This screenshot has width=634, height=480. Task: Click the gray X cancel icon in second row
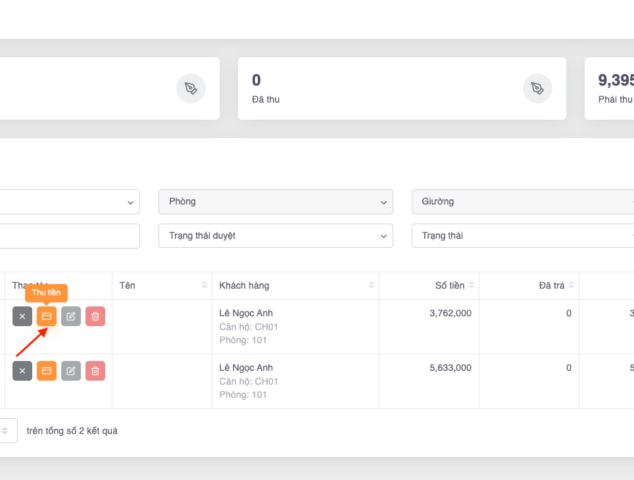pos(22,370)
